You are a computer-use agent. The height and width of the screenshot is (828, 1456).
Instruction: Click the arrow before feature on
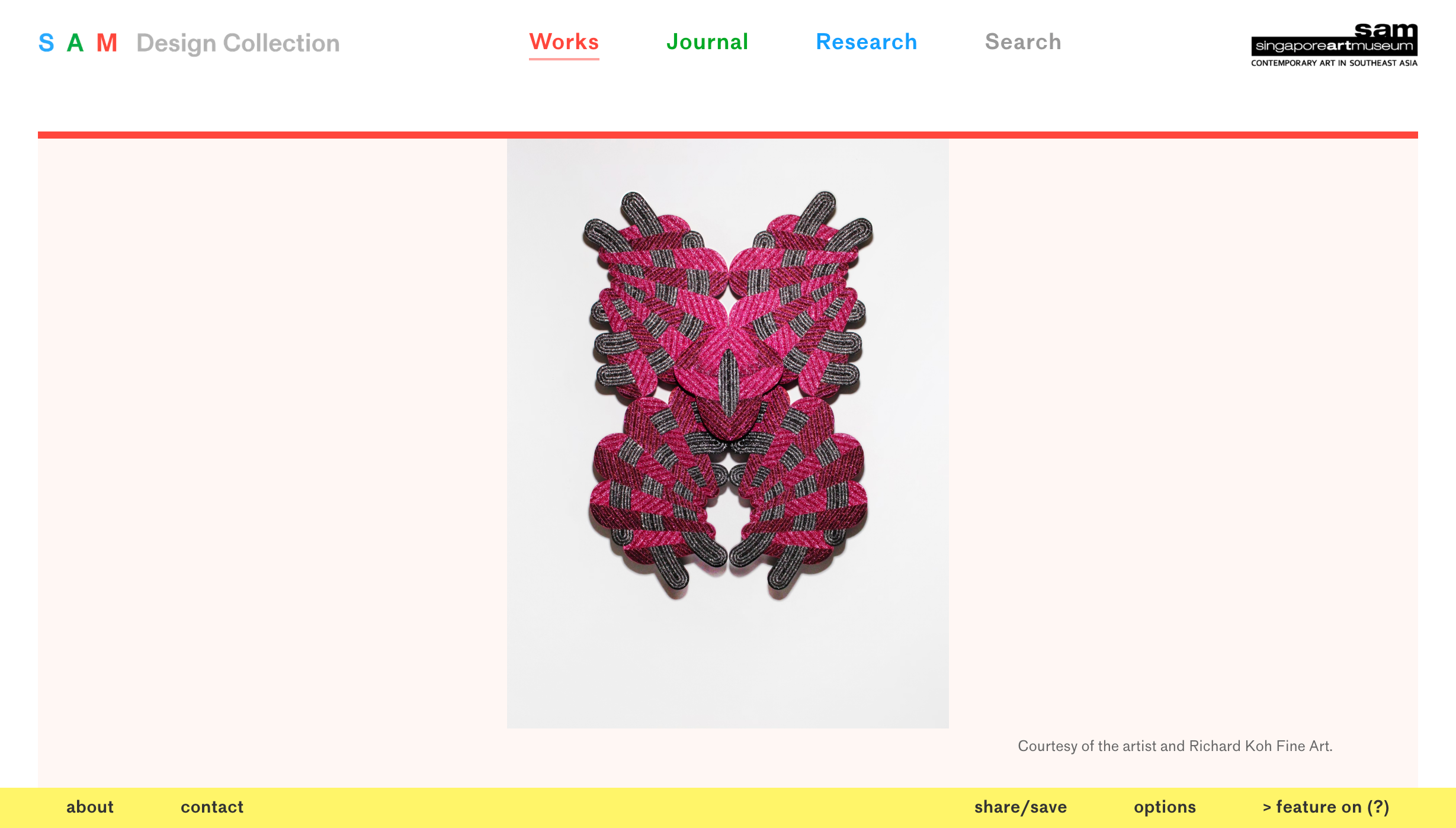[1267, 808]
